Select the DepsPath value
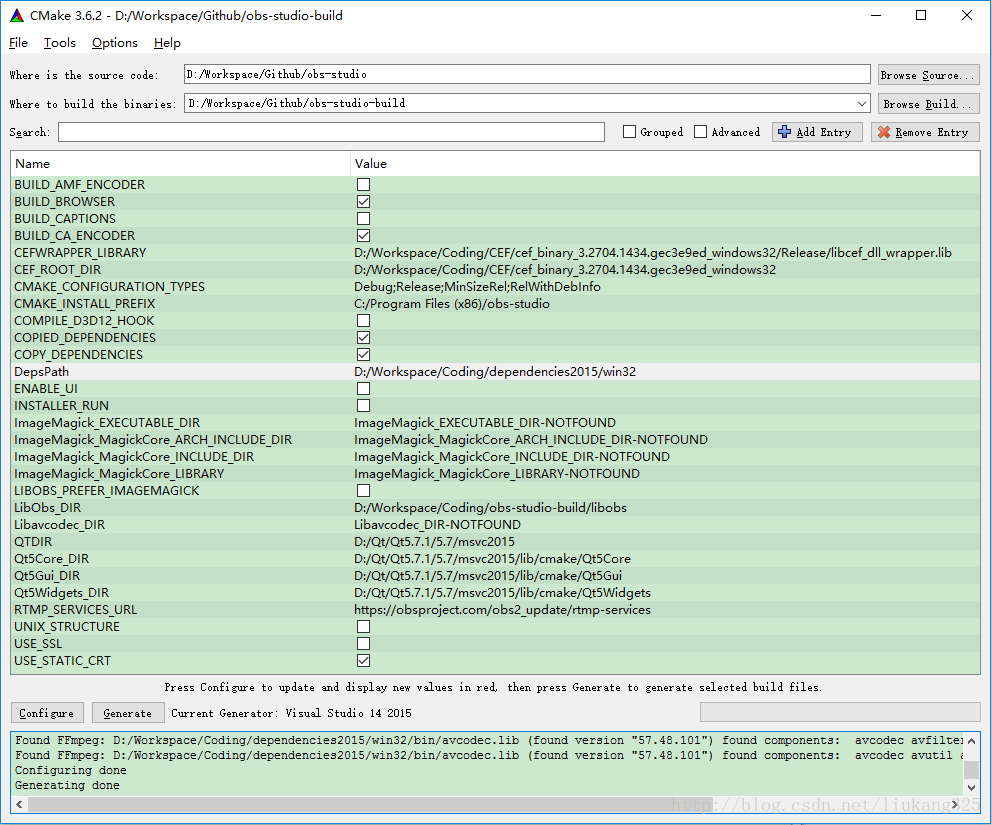The image size is (992, 825). (495, 371)
